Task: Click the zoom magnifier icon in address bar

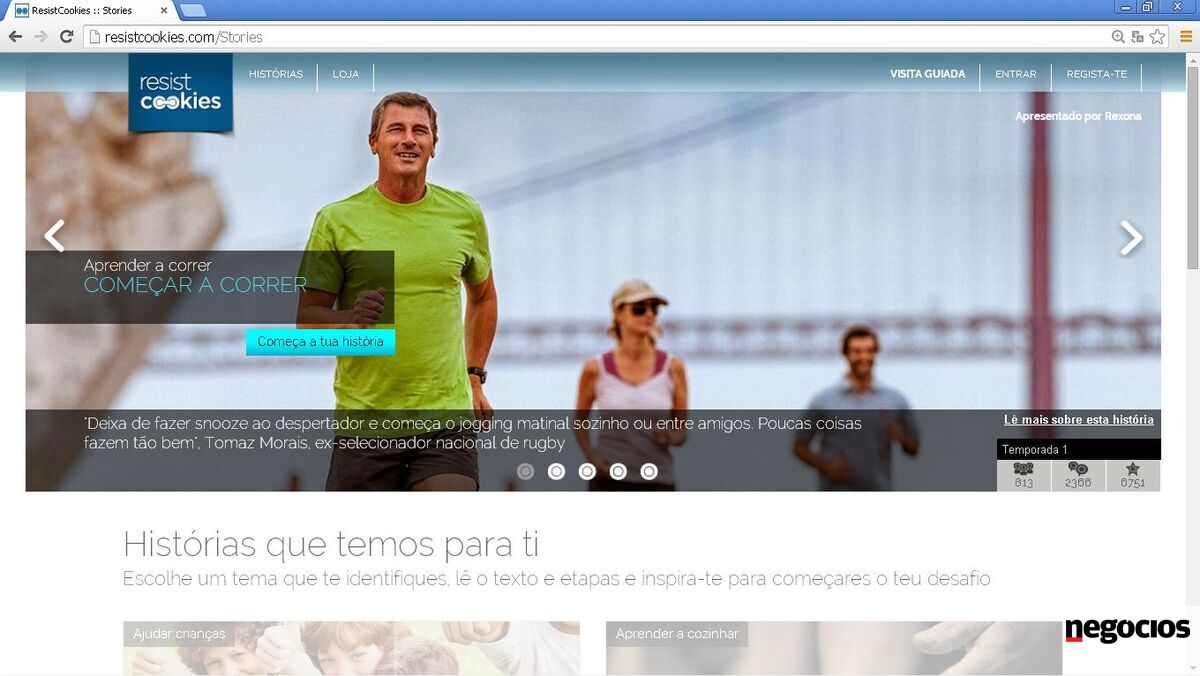Action: pos(1119,37)
